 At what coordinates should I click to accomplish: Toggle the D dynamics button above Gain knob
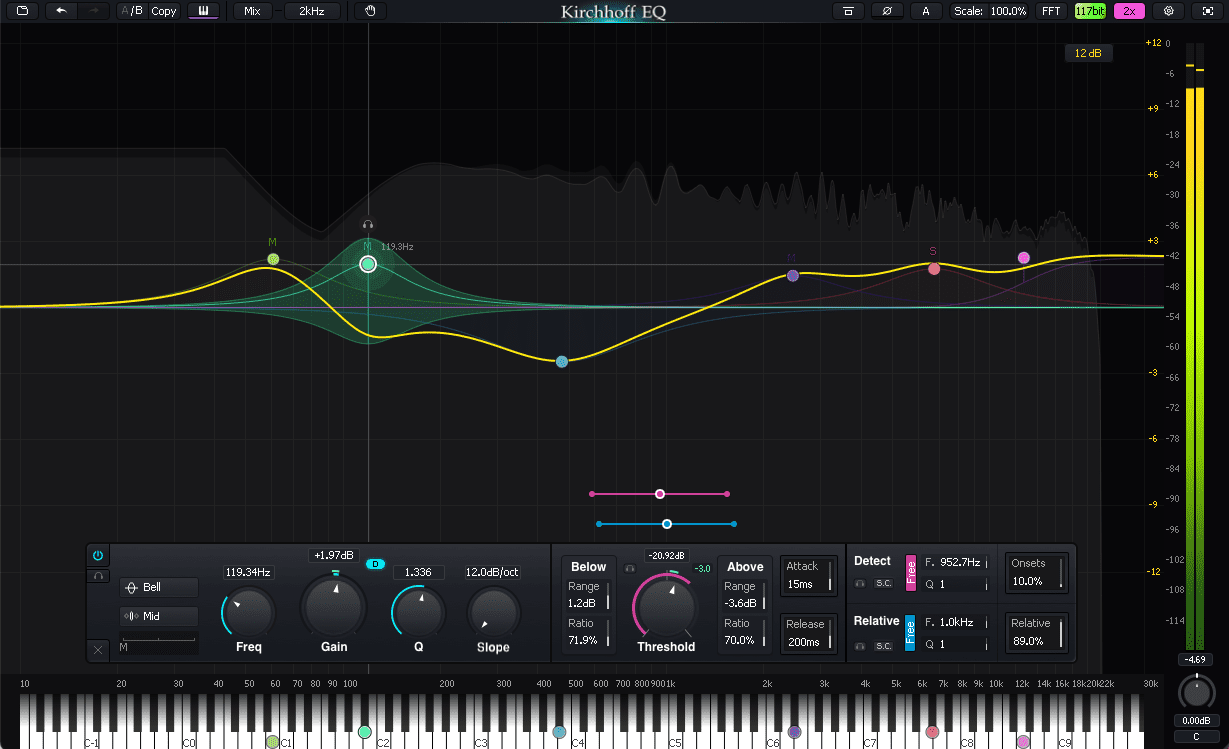(376, 563)
